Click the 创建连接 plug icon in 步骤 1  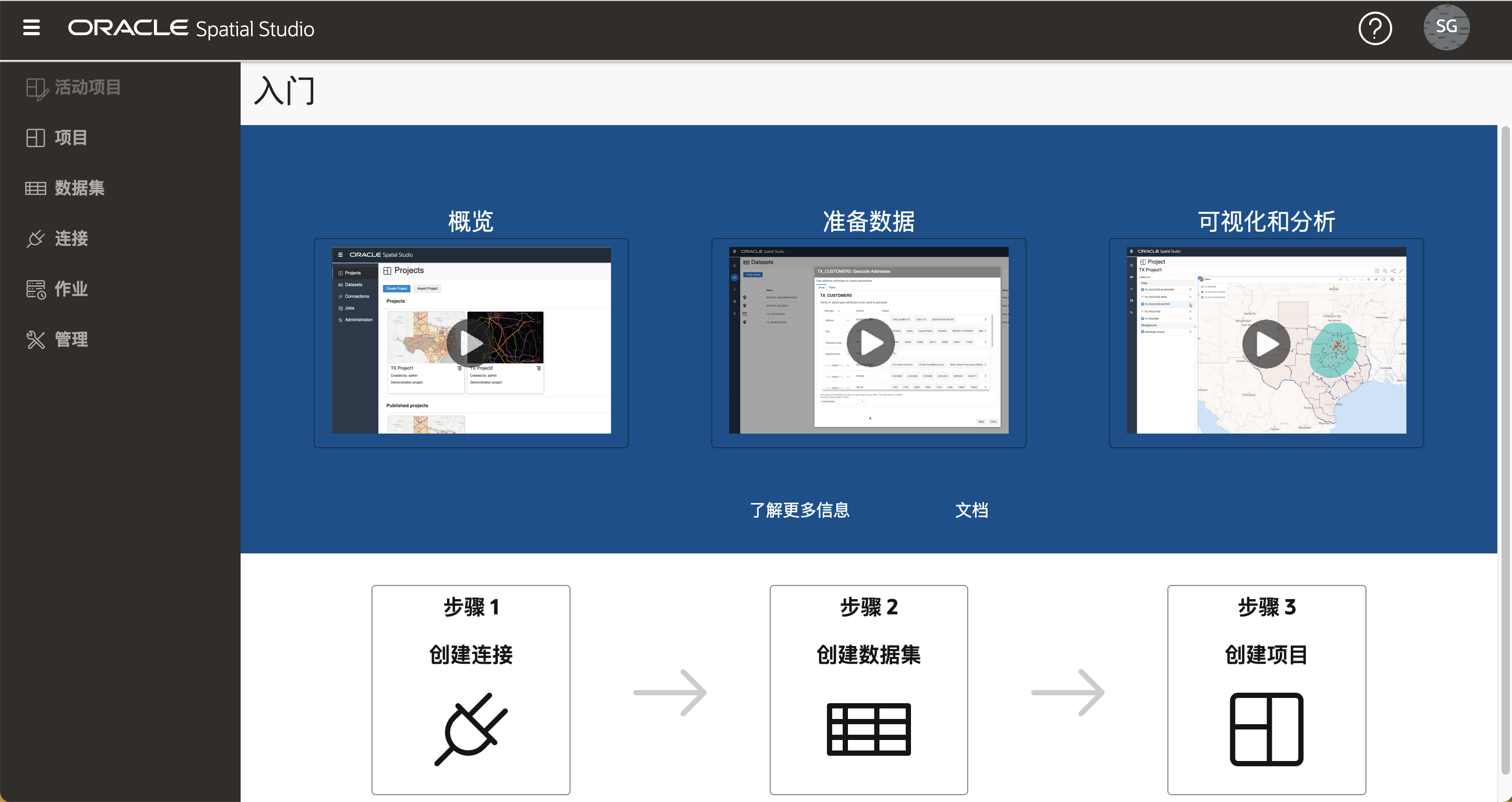pyautogui.click(x=470, y=730)
